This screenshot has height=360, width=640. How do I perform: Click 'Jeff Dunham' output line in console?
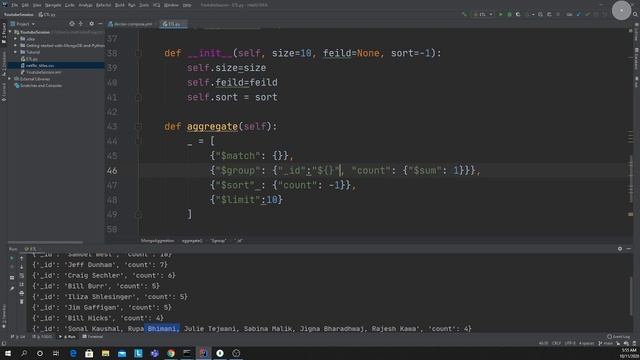tap(100, 264)
